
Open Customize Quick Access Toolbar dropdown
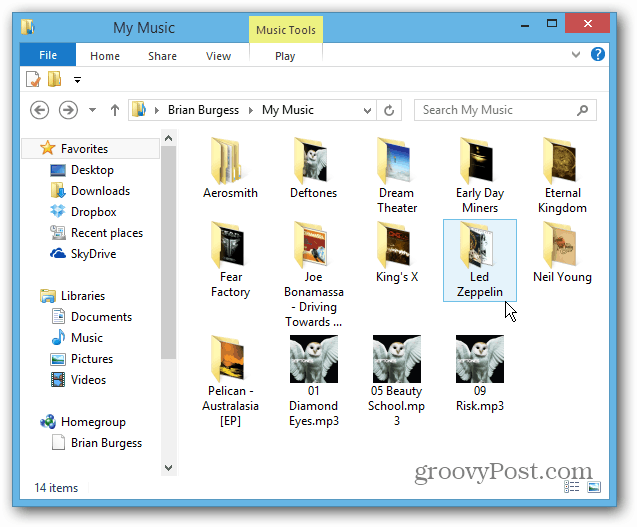[x=77, y=80]
